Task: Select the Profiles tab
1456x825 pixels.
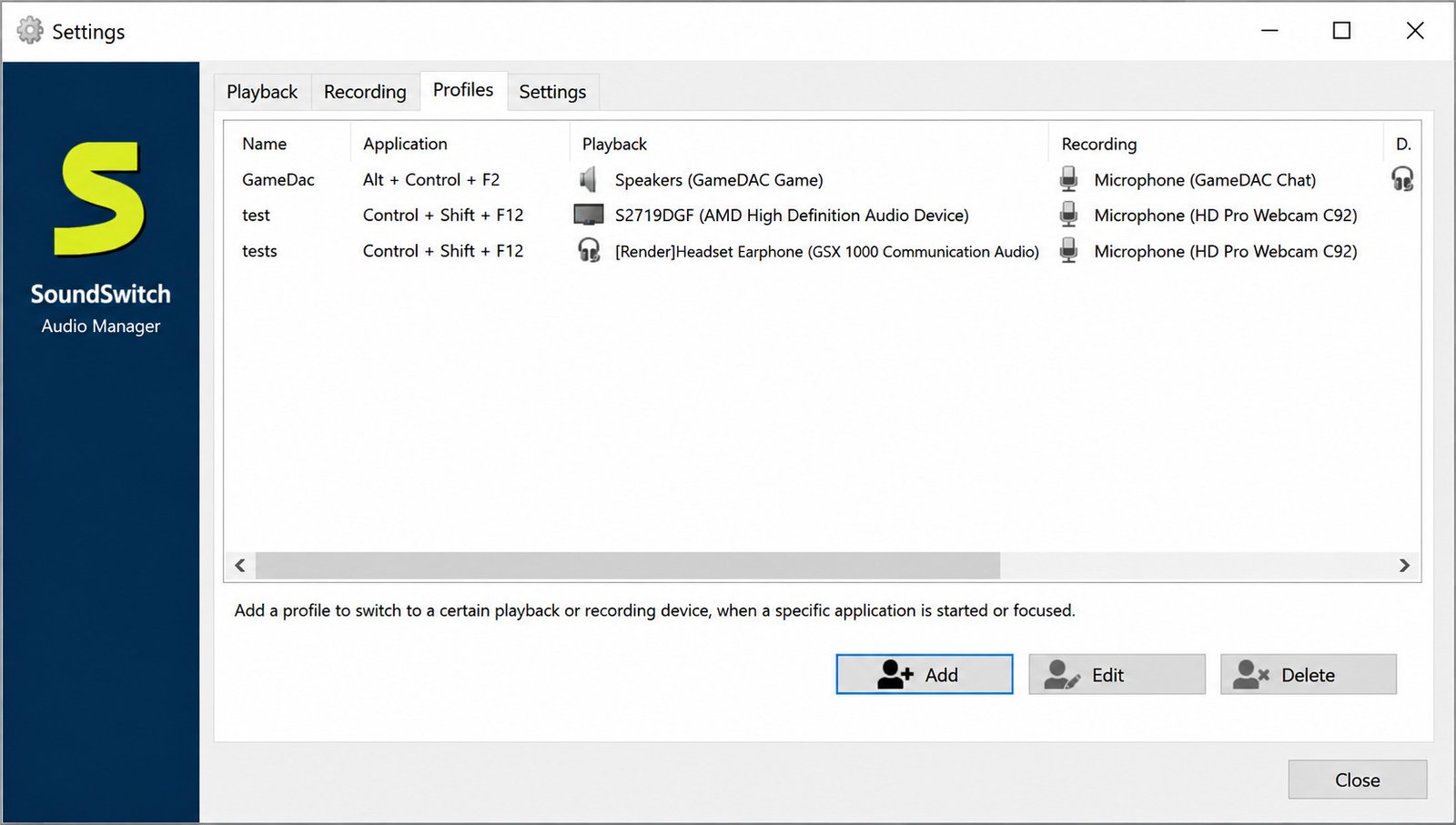Action: [463, 90]
